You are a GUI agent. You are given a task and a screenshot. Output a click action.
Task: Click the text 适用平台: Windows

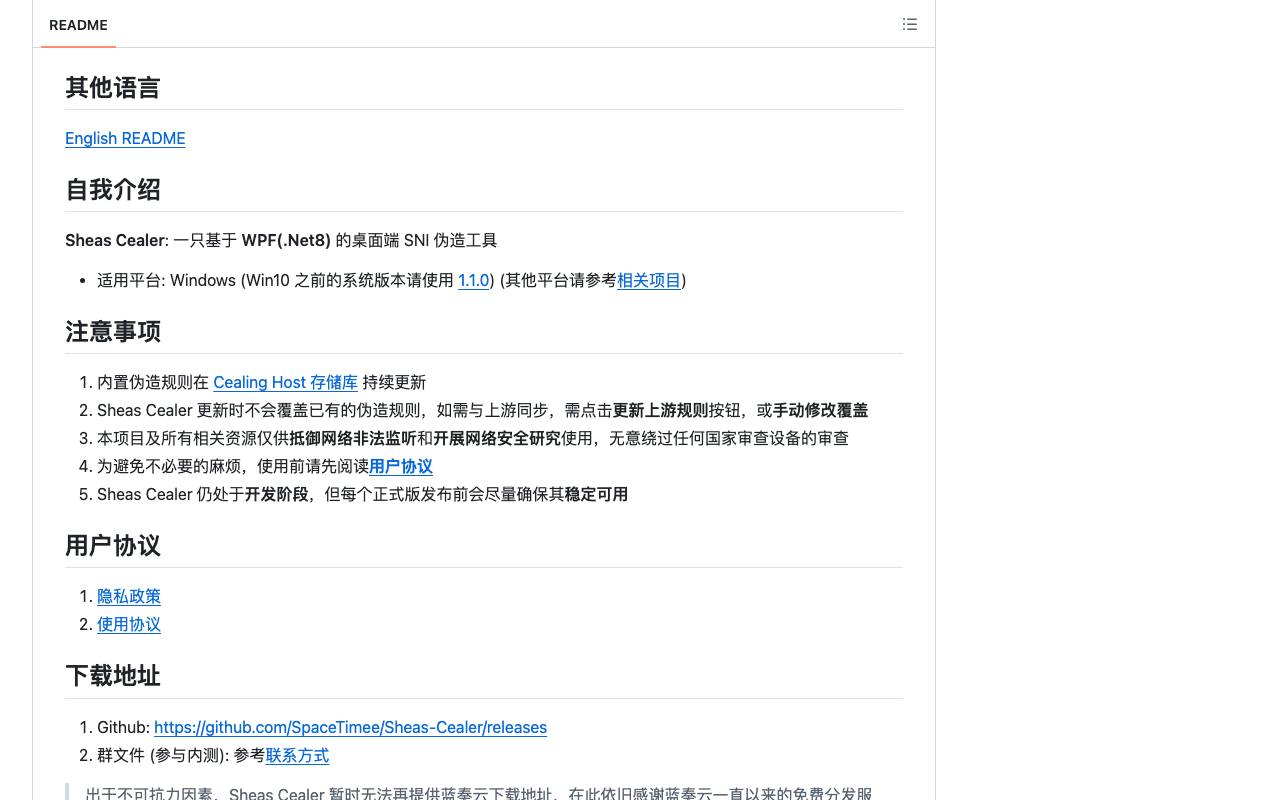click(166, 280)
